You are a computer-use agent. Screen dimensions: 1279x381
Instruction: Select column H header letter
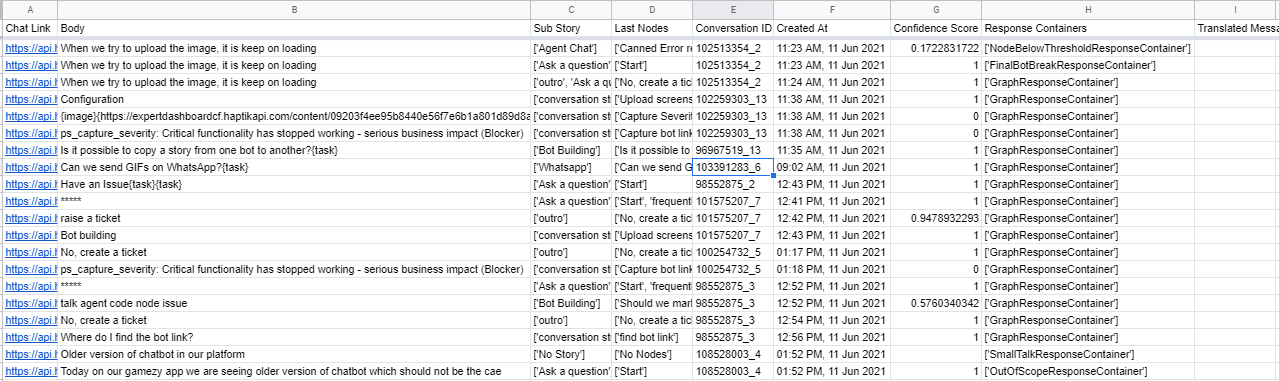[1087, 9]
